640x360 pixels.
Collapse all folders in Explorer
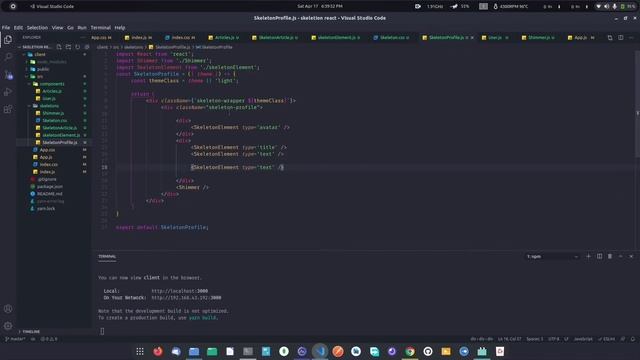87,47
